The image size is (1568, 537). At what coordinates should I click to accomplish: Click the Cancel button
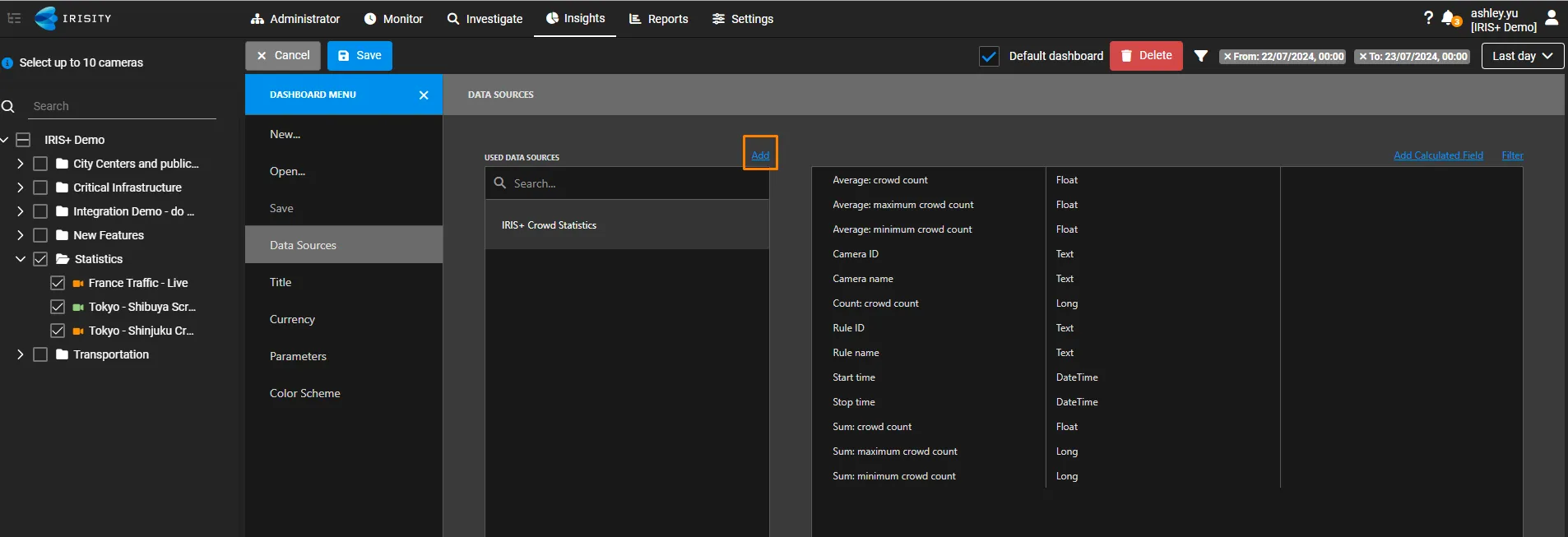[x=283, y=55]
